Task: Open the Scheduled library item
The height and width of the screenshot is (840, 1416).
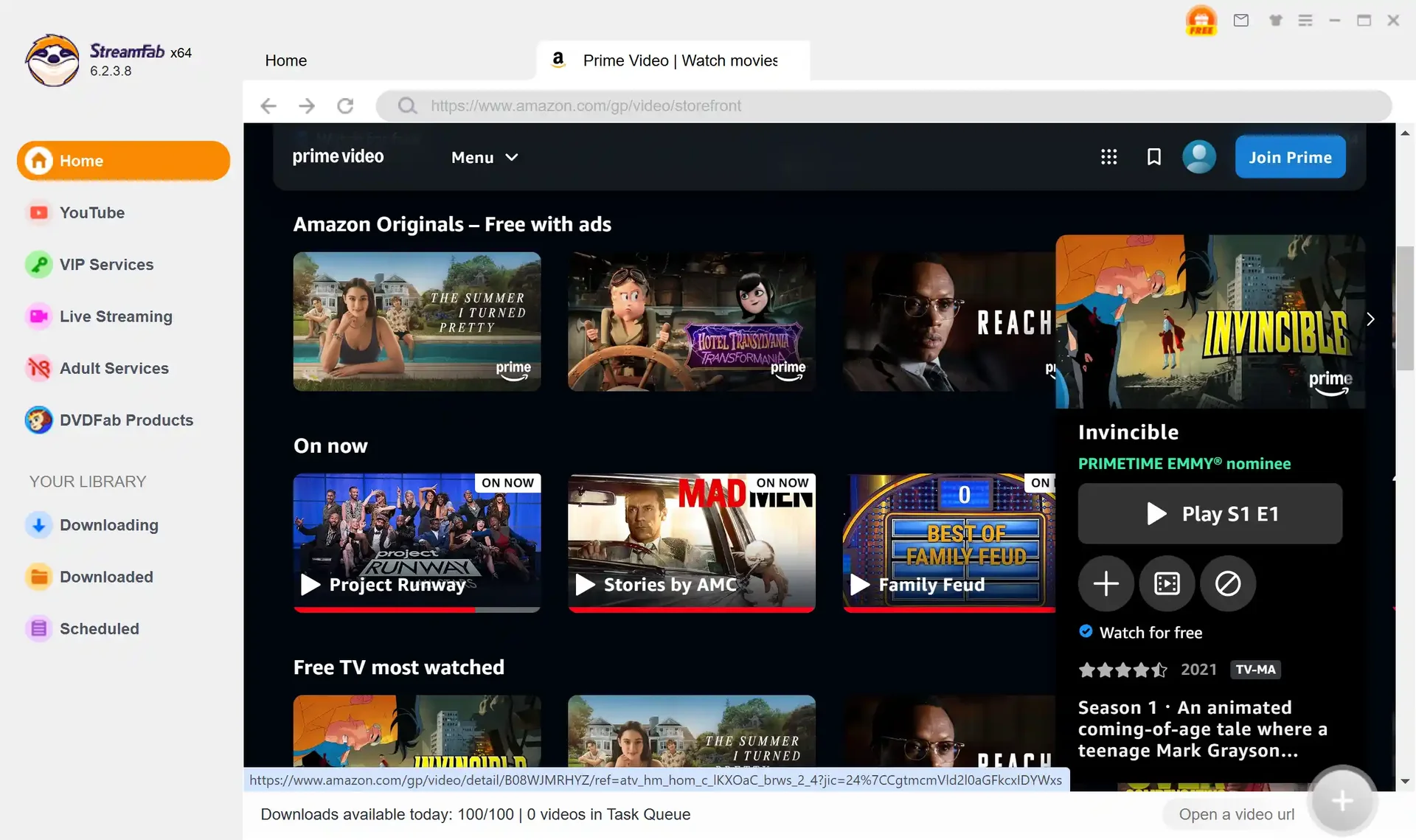Action: [x=99, y=629]
